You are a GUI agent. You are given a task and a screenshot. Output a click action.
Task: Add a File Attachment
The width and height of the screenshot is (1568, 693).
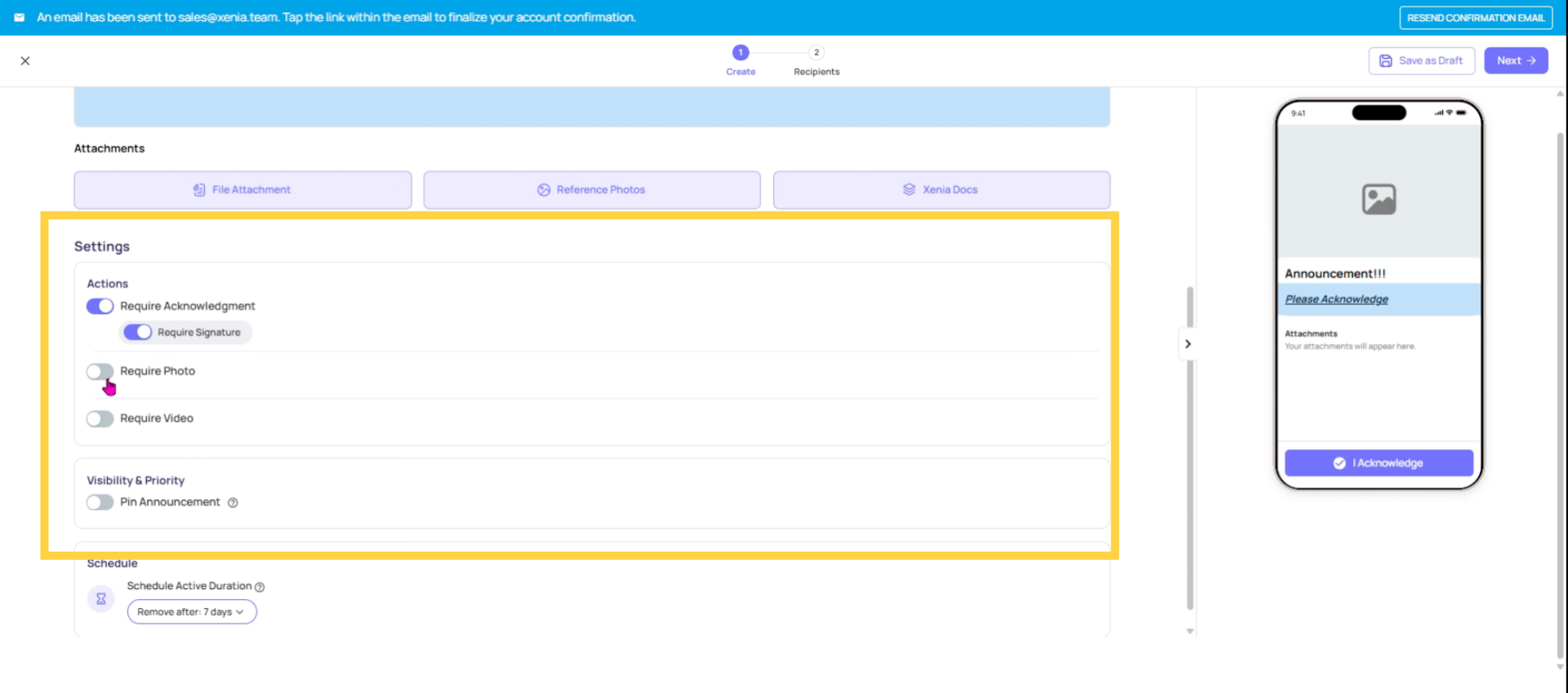click(x=243, y=190)
